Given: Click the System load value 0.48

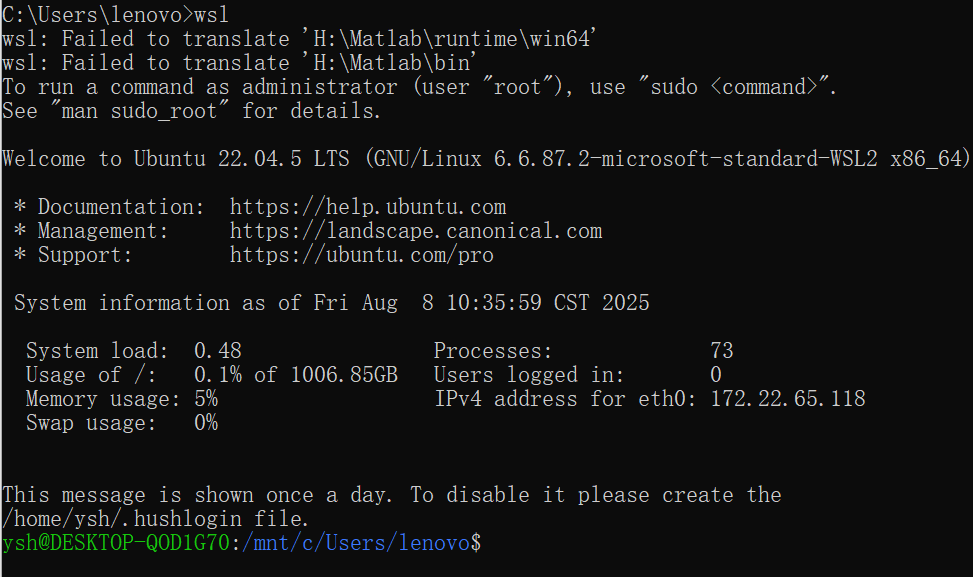Looking at the screenshot, I should pyautogui.click(x=217, y=351).
